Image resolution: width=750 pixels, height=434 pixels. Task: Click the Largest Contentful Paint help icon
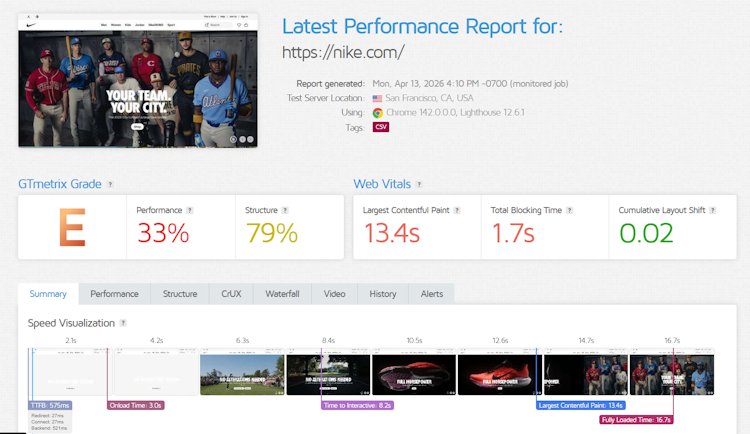tap(457, 210)
